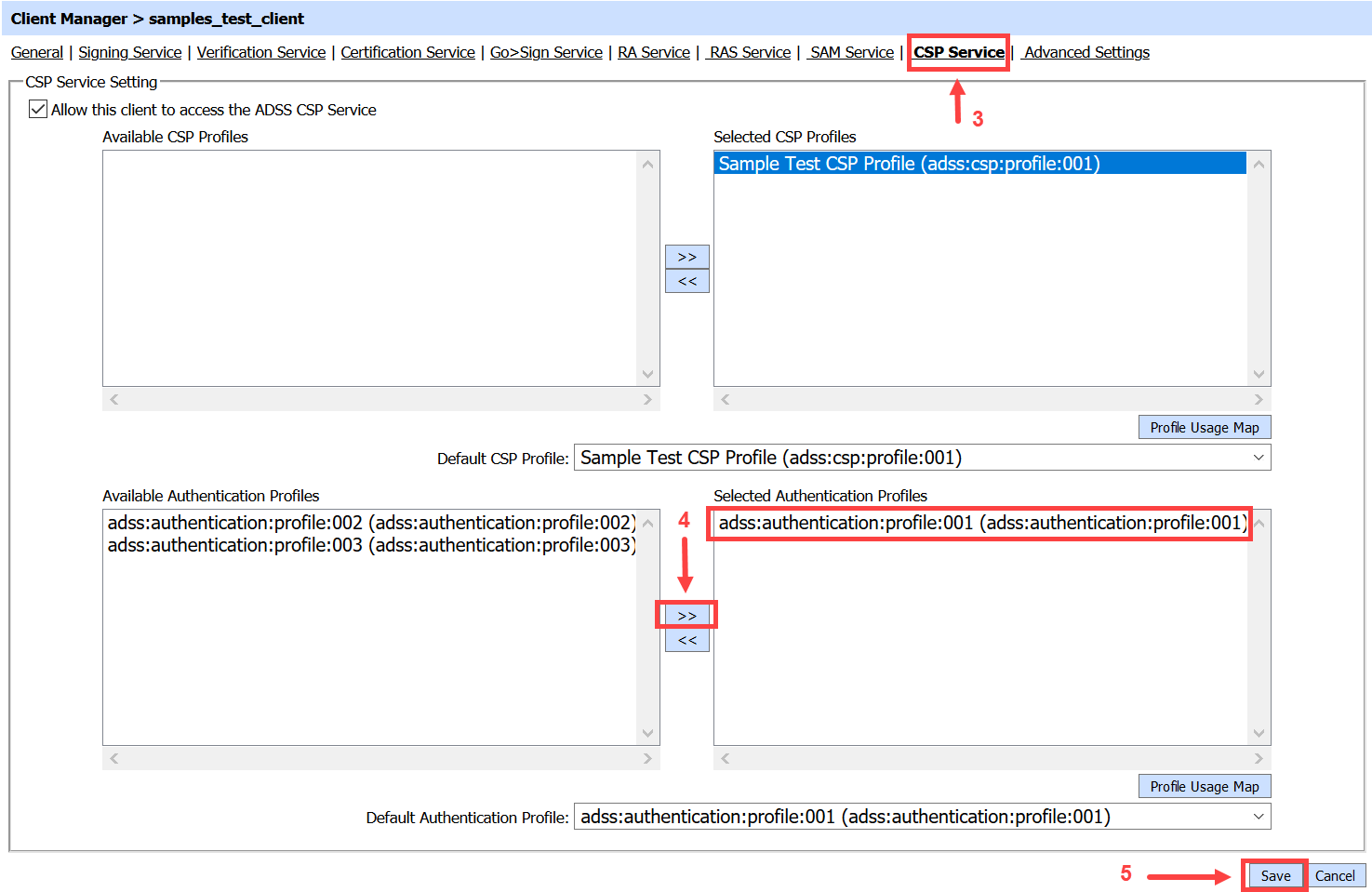Open the Advanced Settings tab
This screenshot has width=1372, height=892.
(1086, 52)
